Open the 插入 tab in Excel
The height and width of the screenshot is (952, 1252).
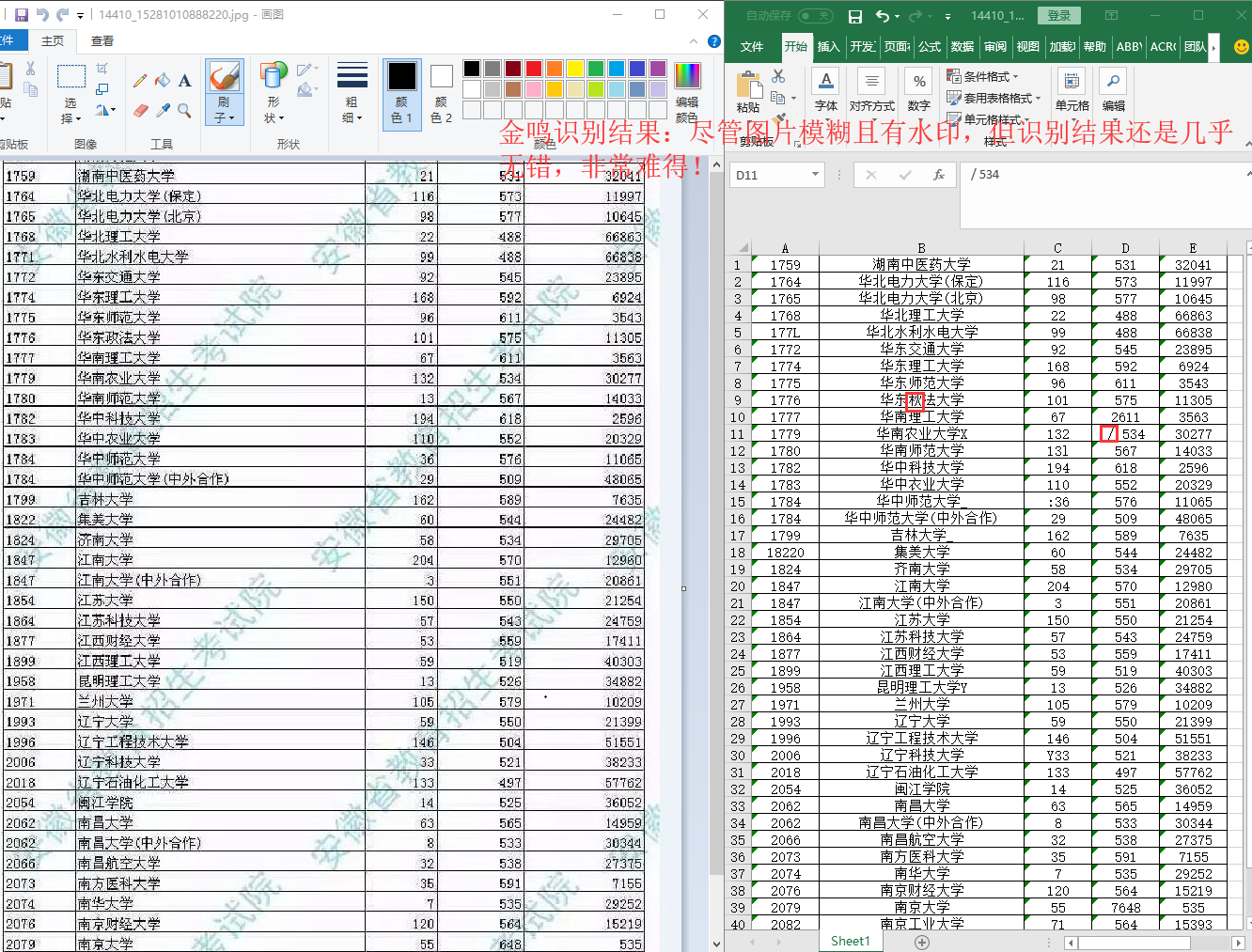pos(828,46)
